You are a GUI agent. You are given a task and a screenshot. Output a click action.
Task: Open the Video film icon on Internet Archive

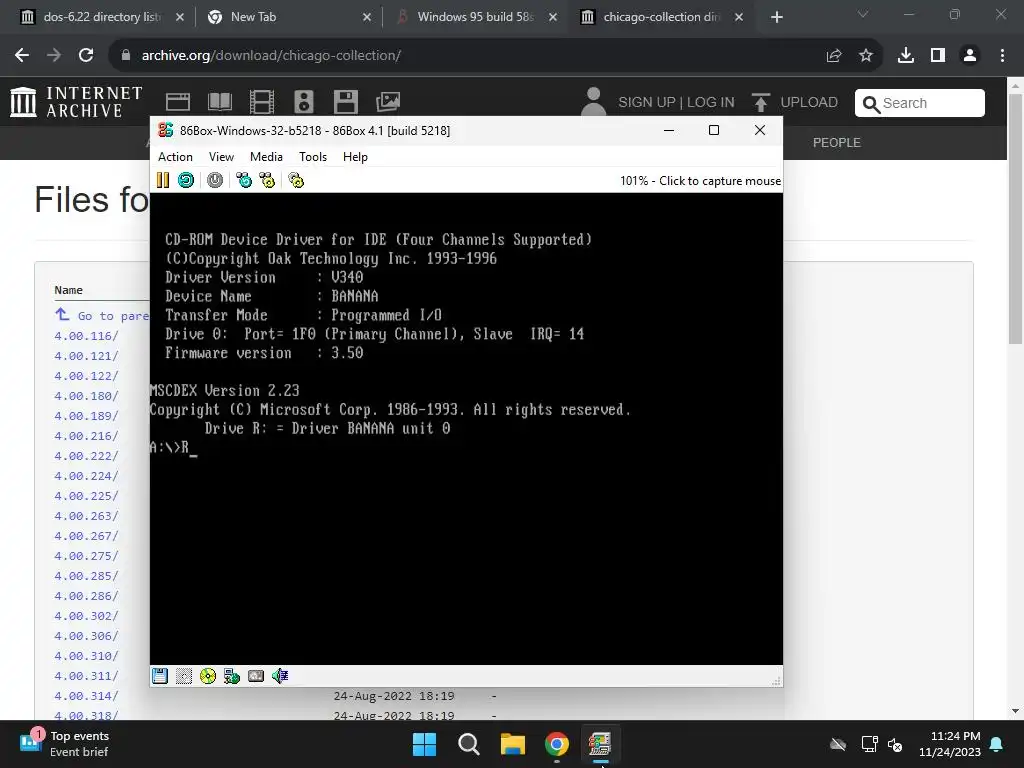click(262, 102)
